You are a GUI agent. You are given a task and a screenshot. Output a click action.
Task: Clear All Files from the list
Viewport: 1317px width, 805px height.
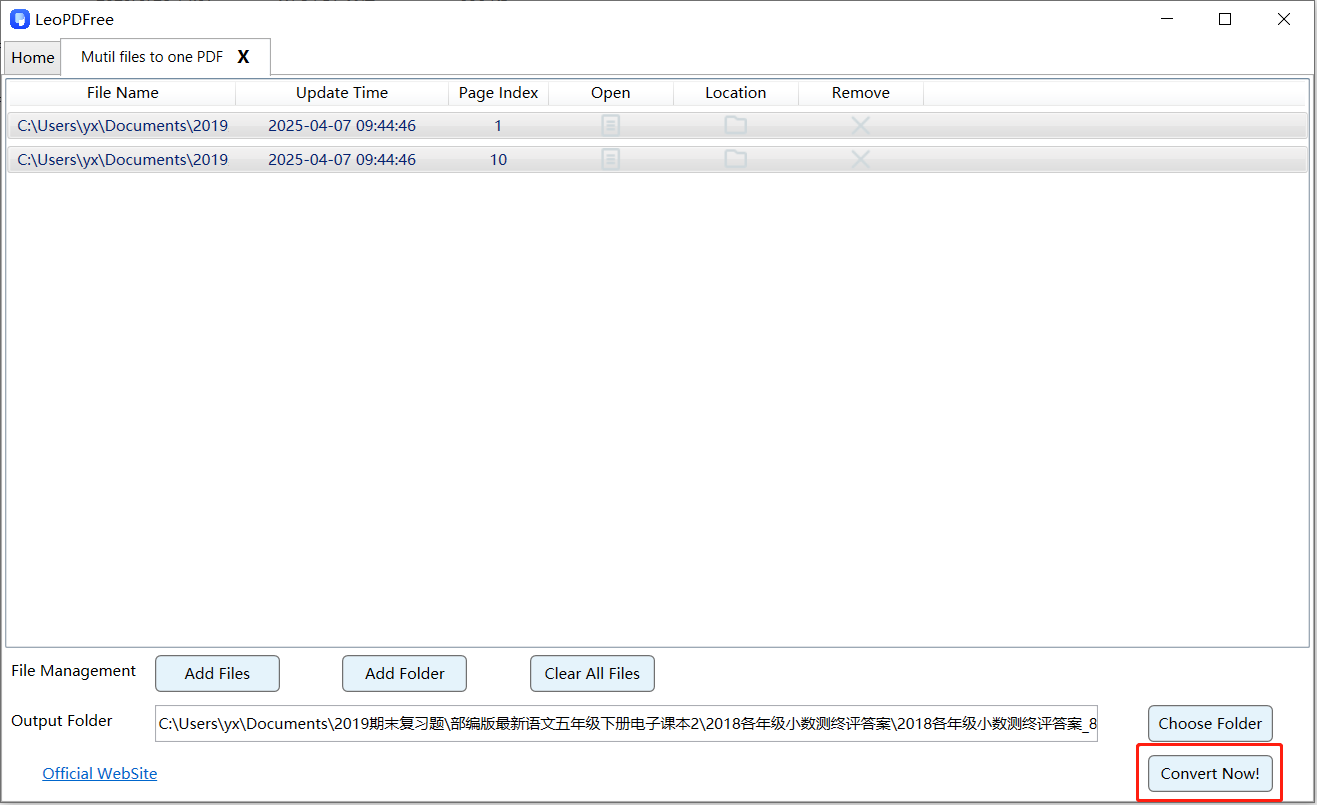[592, 673]
